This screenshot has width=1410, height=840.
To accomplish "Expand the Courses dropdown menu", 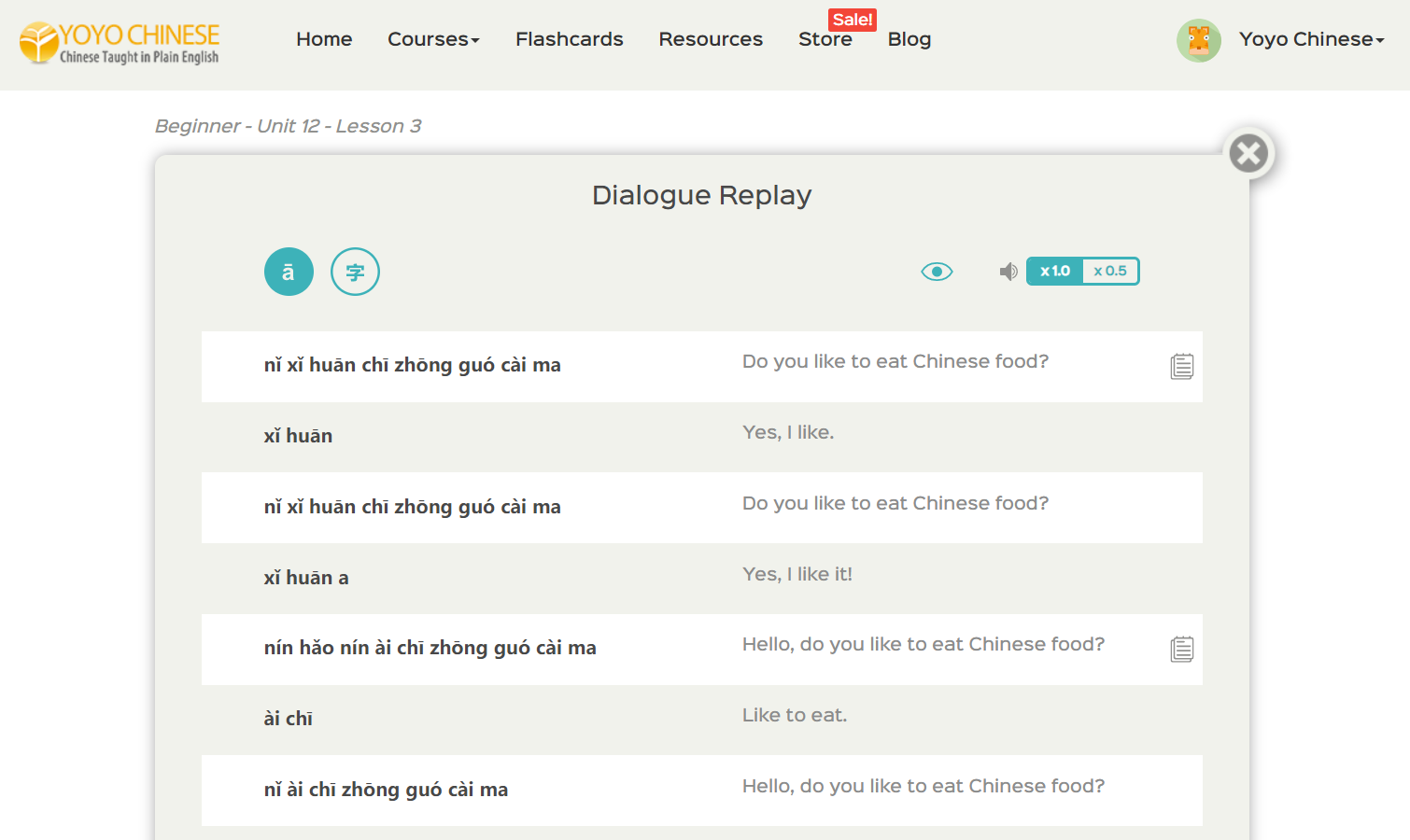I will (x=433, y=39).
